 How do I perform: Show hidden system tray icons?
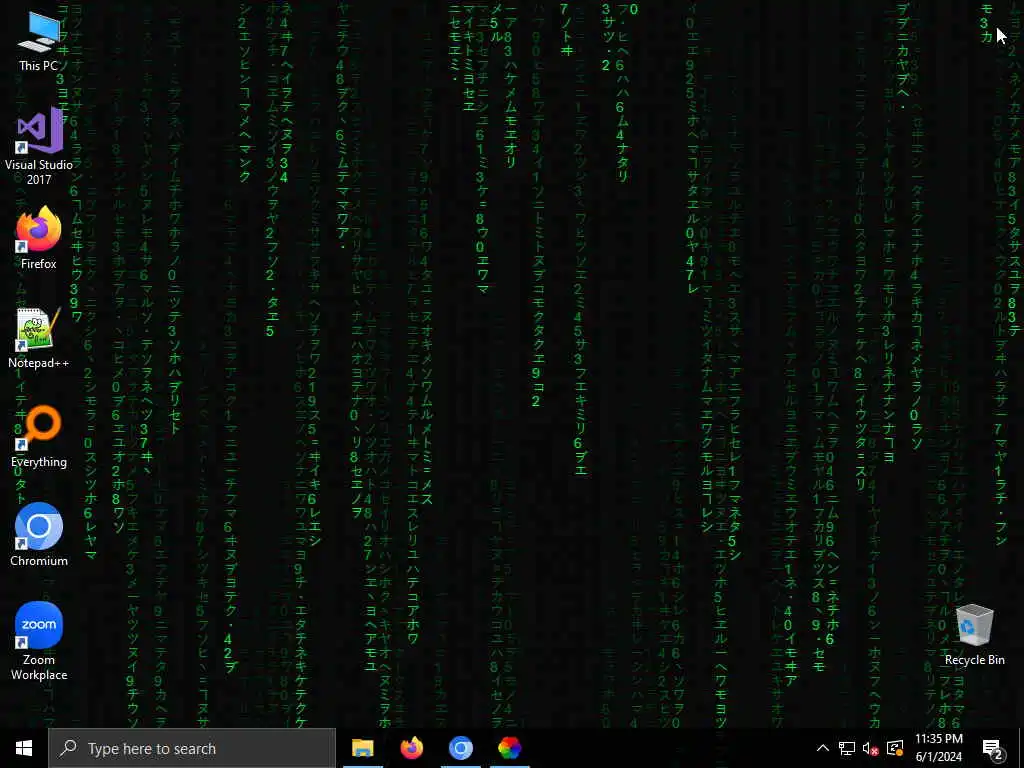point(823,748)
